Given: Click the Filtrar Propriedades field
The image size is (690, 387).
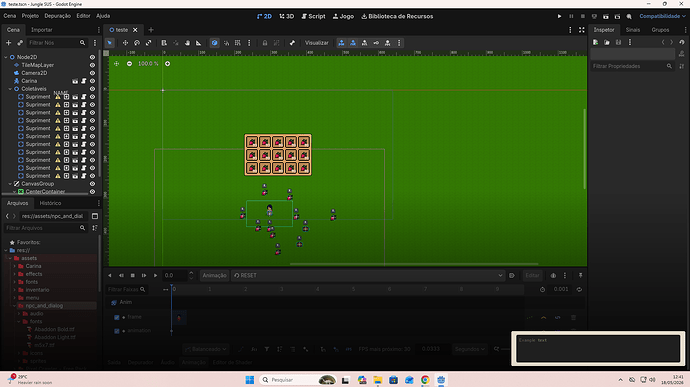Looking at the screenshot, I should pyautogui.click(x=631, y=66).
